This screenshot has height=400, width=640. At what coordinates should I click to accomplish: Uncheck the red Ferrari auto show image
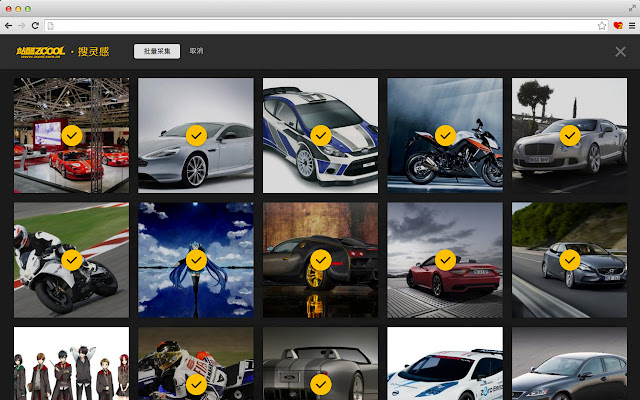(x=72, y=136)
